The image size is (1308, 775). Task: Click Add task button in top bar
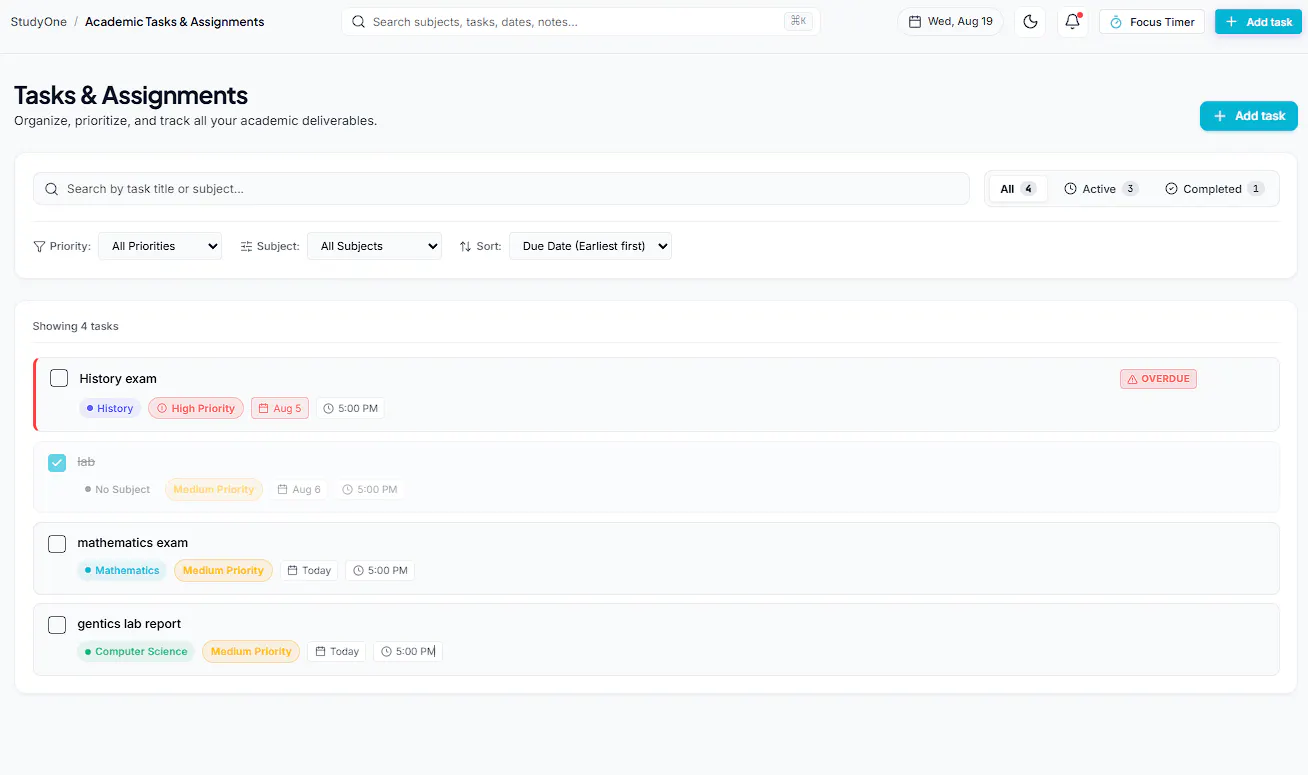pos(1258,22)
